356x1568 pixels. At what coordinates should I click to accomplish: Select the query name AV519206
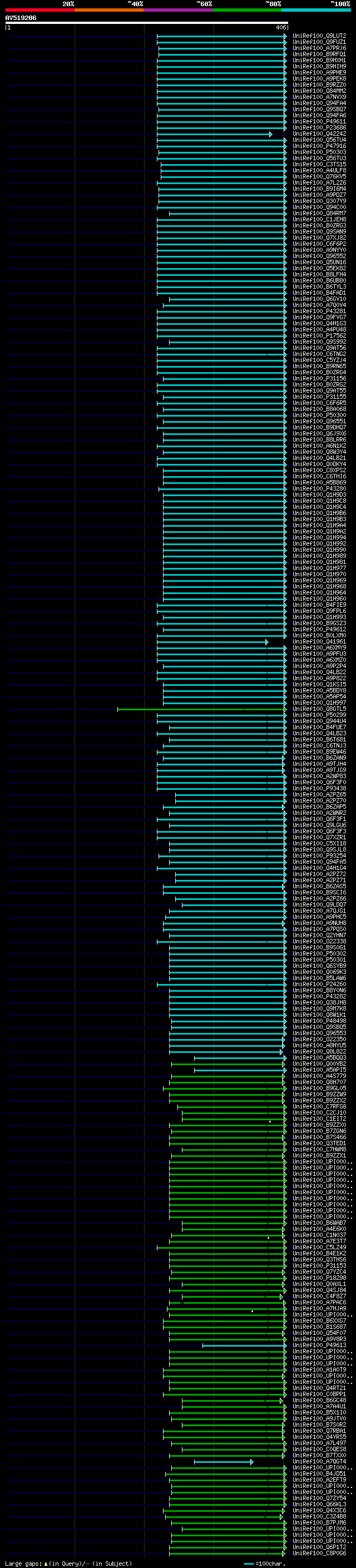pos(21,18)
